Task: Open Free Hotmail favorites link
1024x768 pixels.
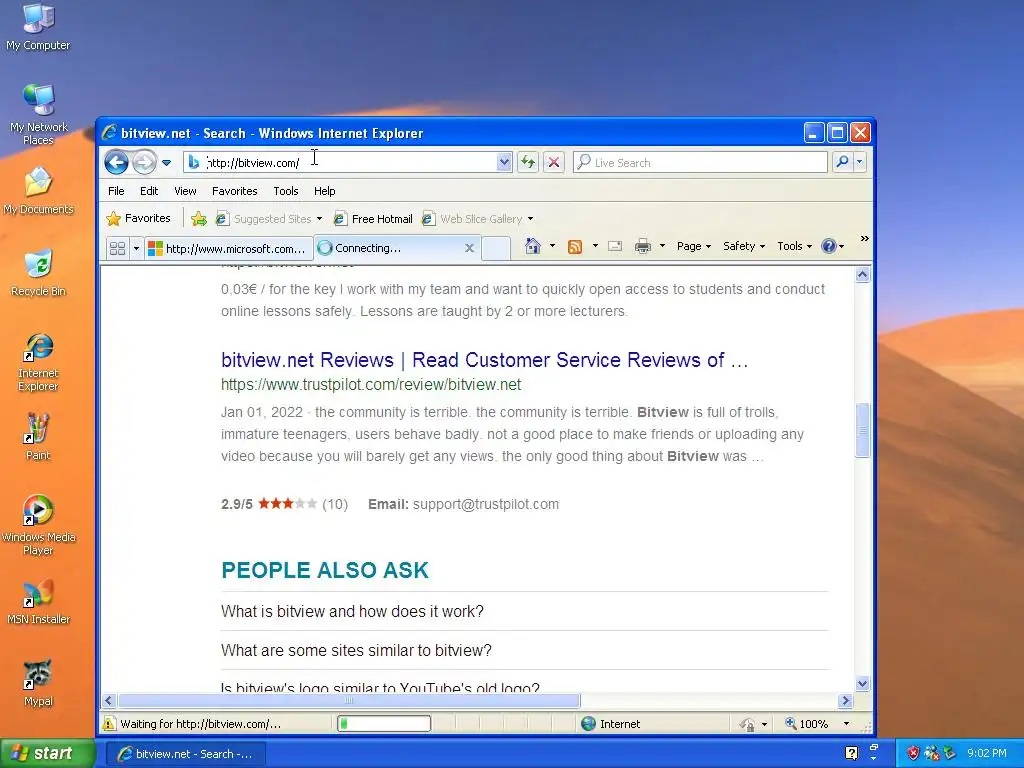Action: pyautogui.click(x=374, y=219)
